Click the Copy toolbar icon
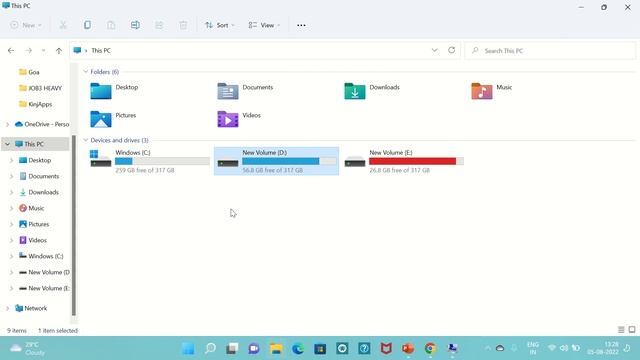The width and height of the screenshot is (640, 360). tap(87, 25)
